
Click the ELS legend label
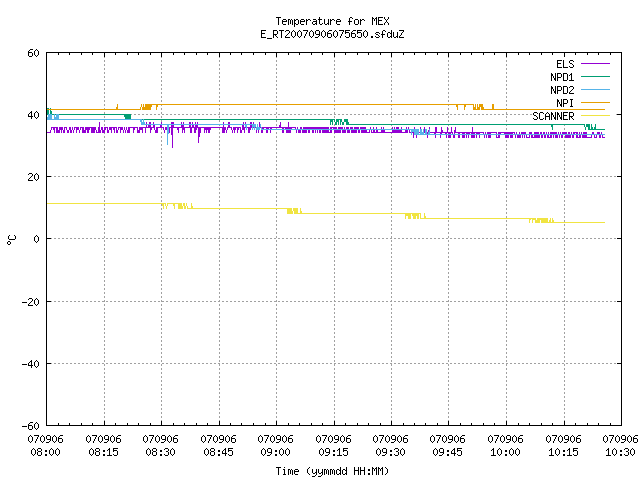point(565,64)
